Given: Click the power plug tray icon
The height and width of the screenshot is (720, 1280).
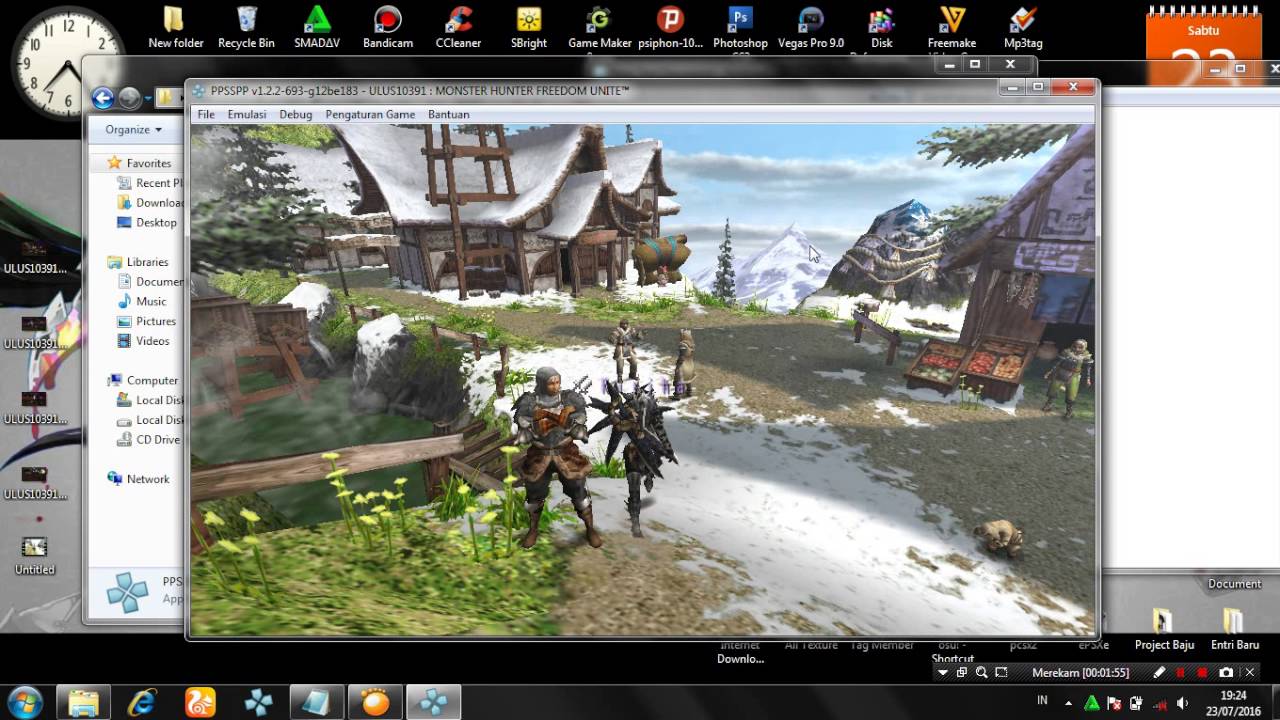Looking at the screenshot, I should pos(1137,702).
